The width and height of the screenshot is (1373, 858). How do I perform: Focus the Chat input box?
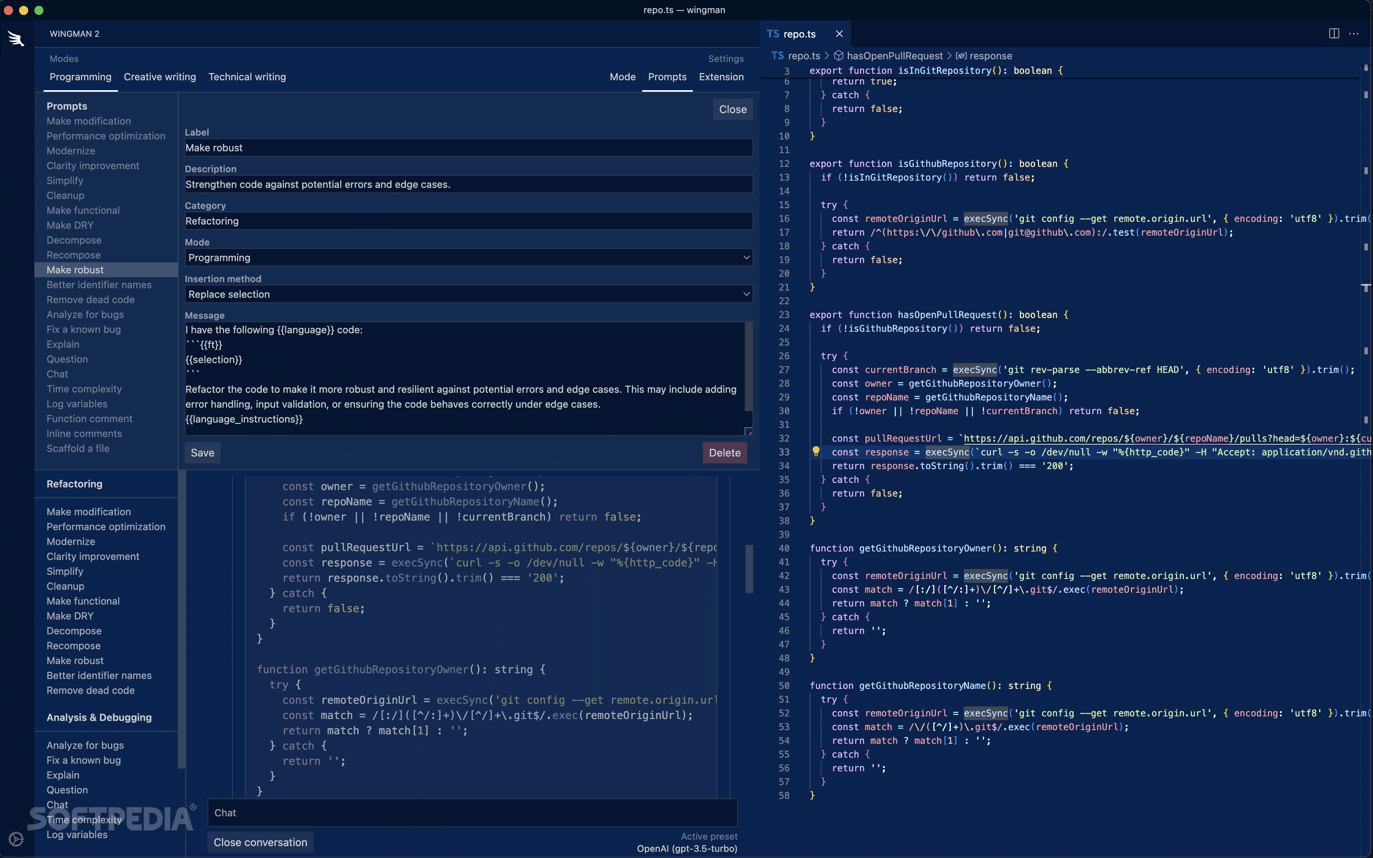tap(472, 813)
